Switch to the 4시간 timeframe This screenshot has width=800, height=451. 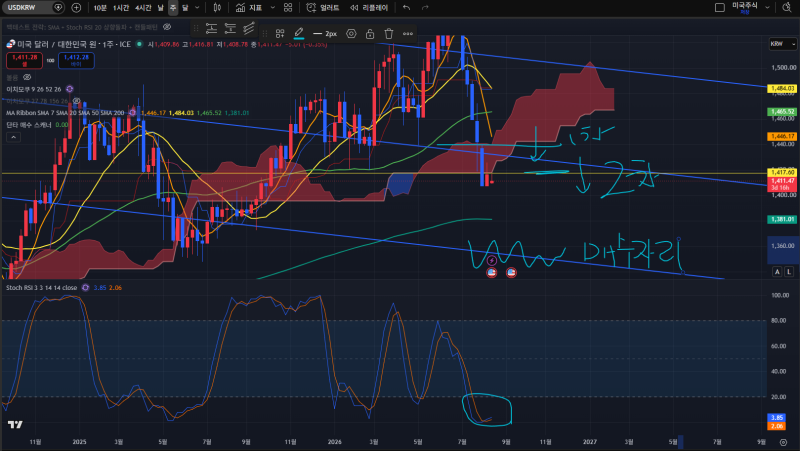[143, 8]
